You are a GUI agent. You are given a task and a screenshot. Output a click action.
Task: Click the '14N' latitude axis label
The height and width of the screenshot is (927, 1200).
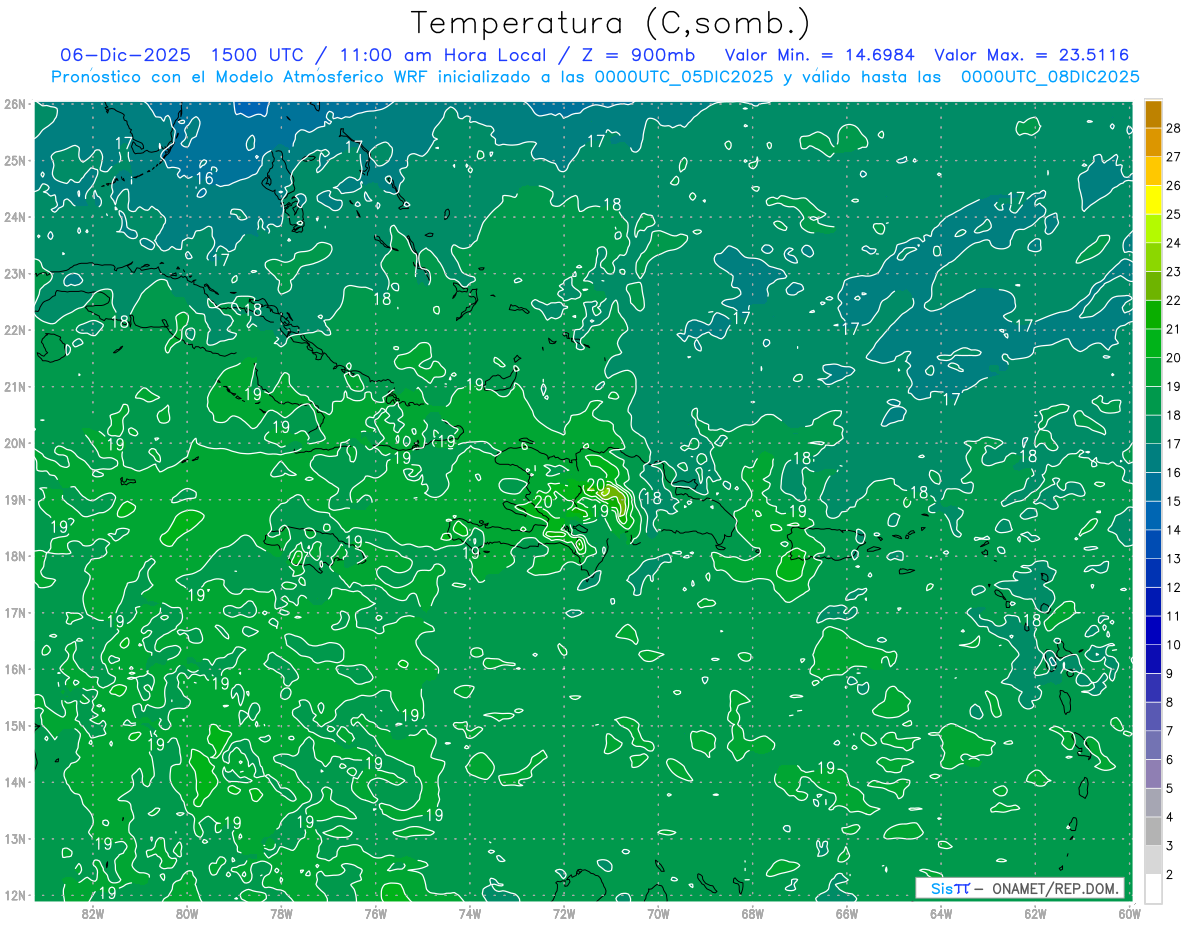click(15, 782)
